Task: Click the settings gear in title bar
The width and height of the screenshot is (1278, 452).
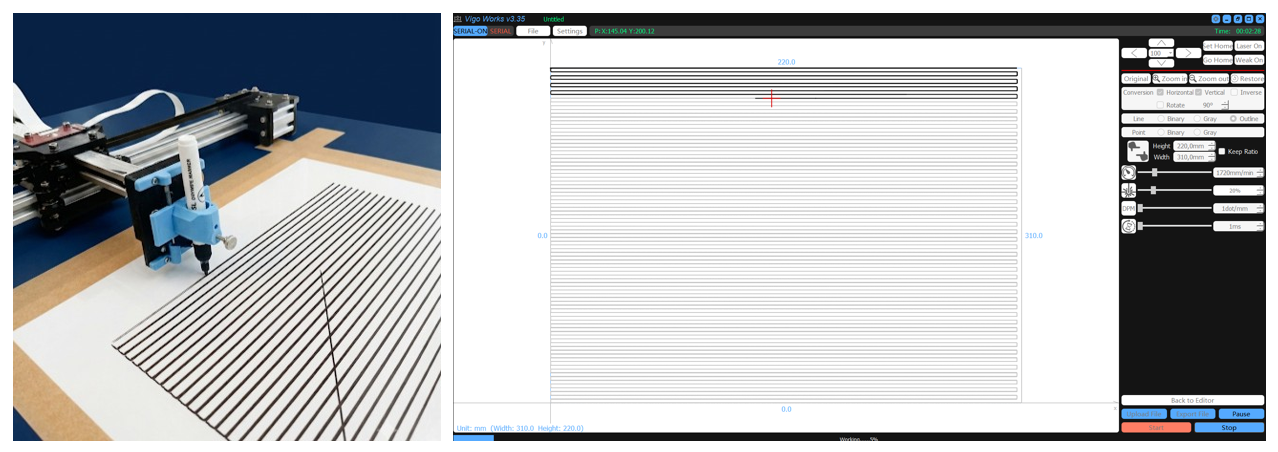Action: (1216, 19)
